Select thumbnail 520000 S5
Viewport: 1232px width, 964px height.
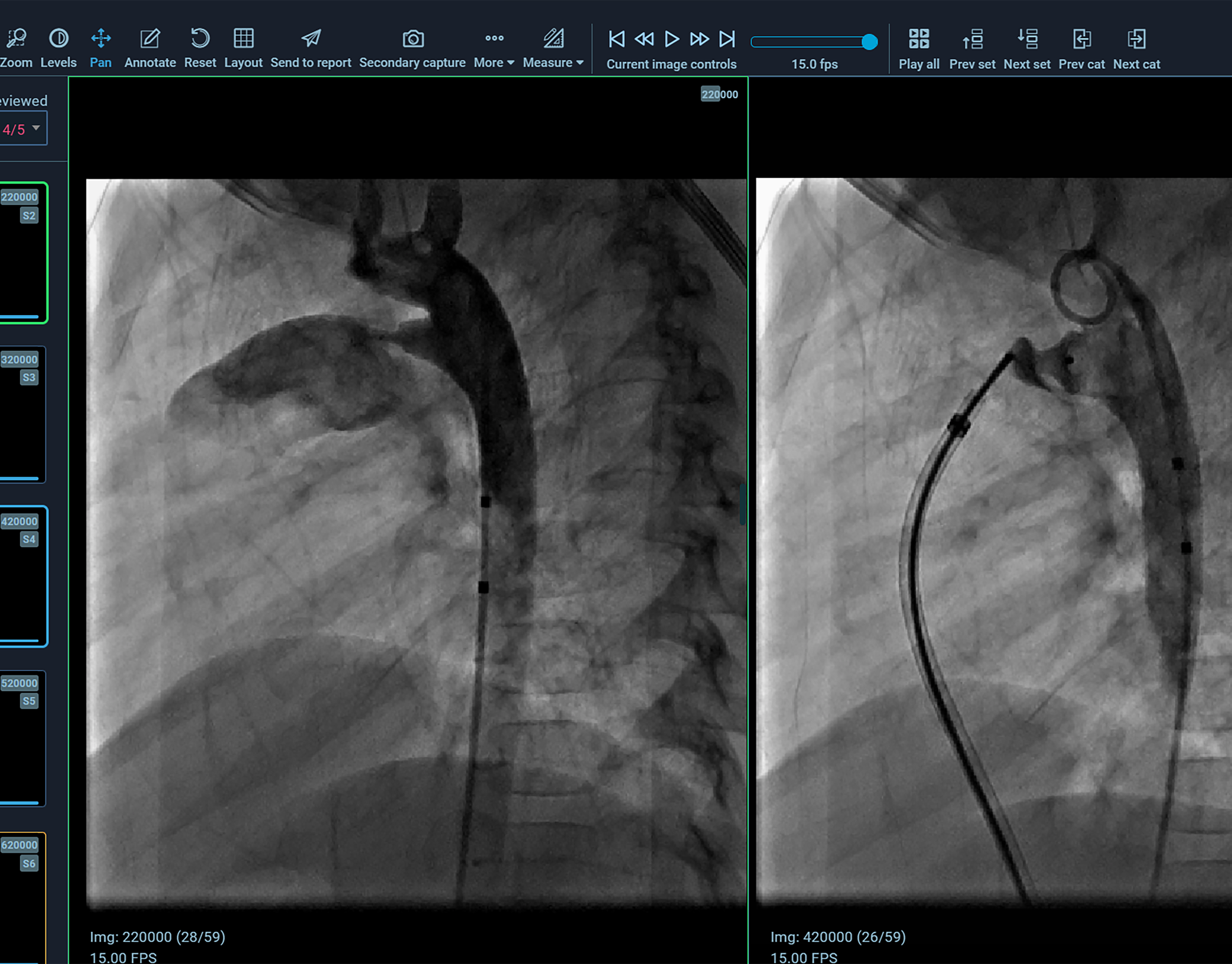pos(23,738)
